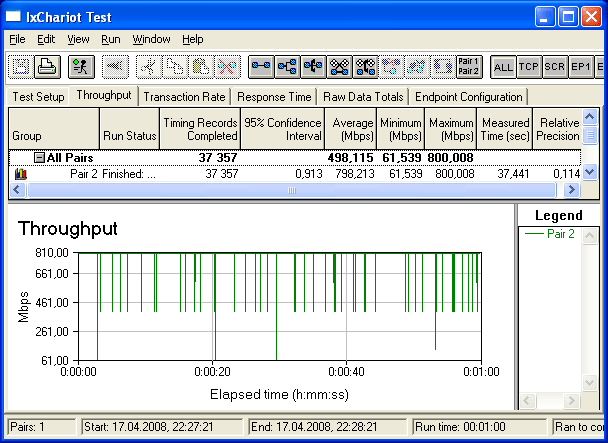Toggle the TCP filter button
This screenshot has height=443, width=608.
(529, 67)
